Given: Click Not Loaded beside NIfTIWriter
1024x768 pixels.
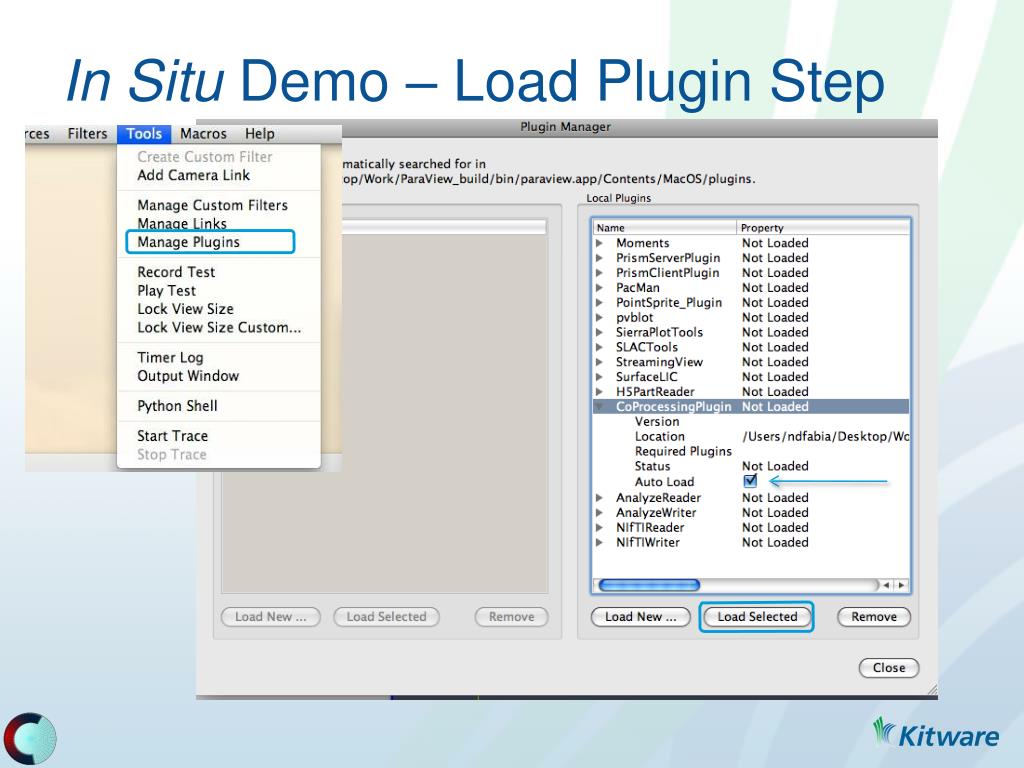Looking at the screenshot, I should pos(775,543).
